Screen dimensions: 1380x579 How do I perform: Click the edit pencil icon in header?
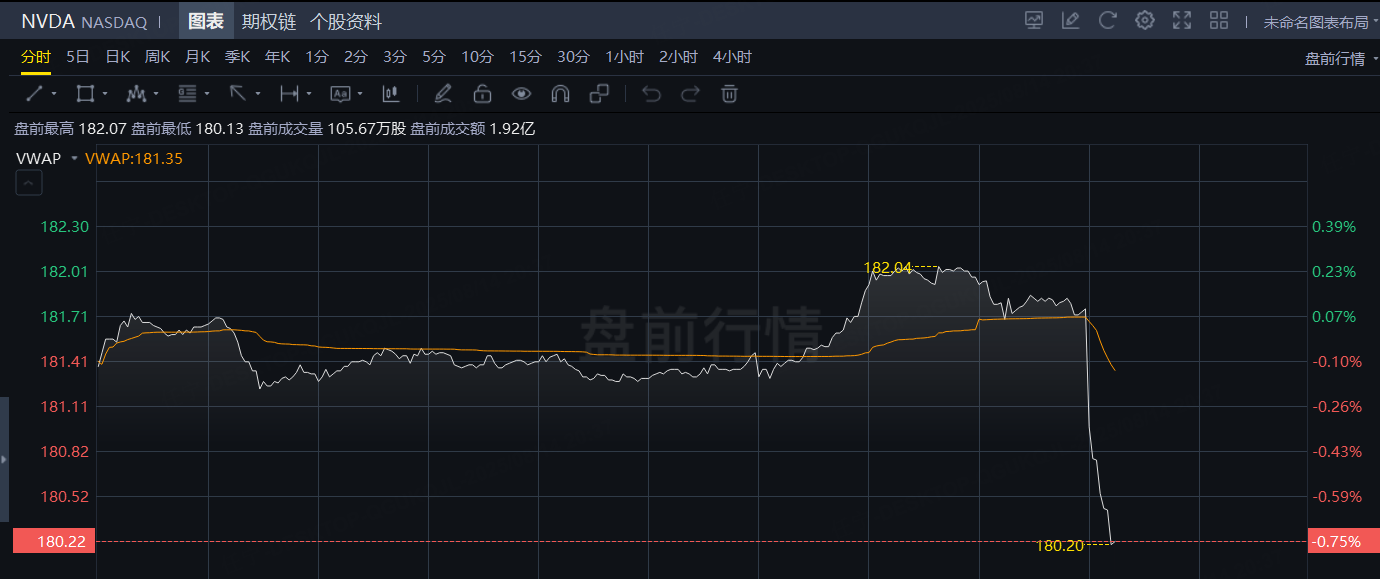click(1071, 20)
